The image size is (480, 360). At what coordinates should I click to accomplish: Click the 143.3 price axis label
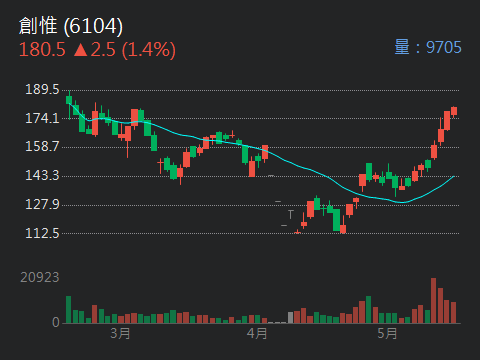pos(42,175)
